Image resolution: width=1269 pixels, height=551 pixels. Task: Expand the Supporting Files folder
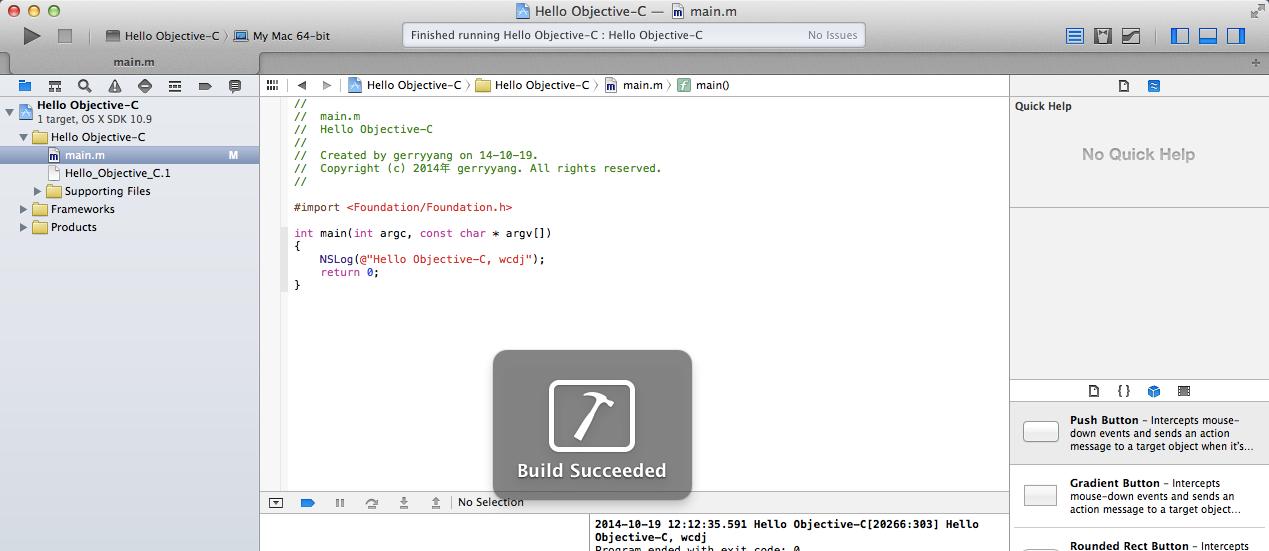point(38,191)
